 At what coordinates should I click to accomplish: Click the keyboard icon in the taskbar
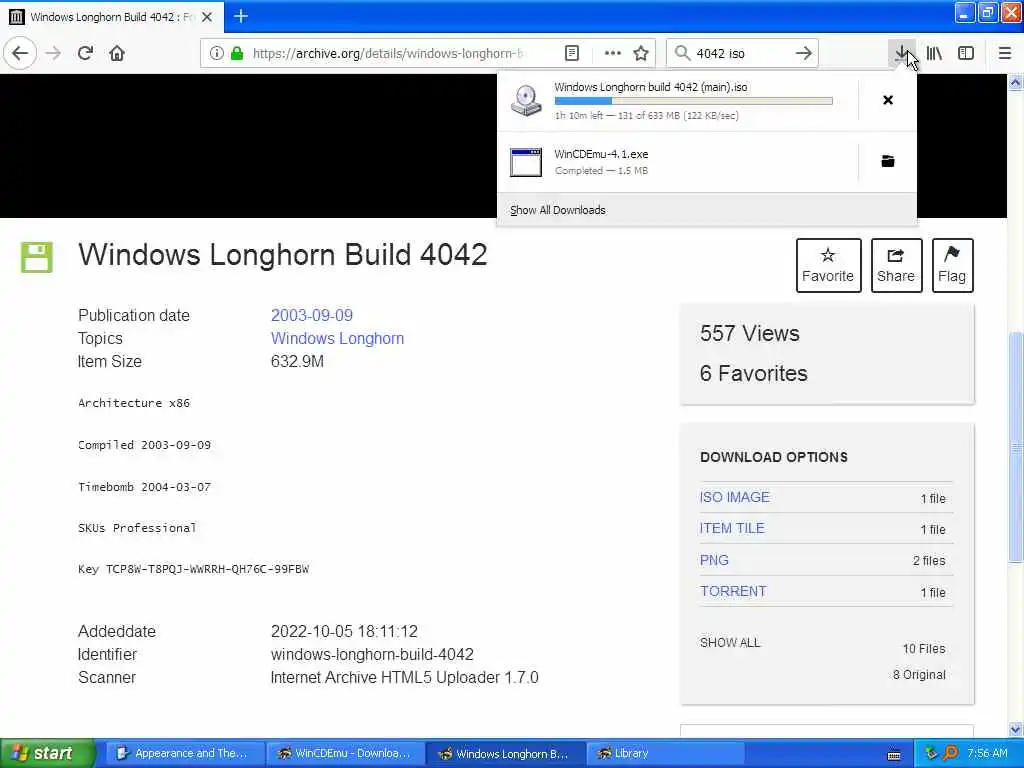pos(894,755)
